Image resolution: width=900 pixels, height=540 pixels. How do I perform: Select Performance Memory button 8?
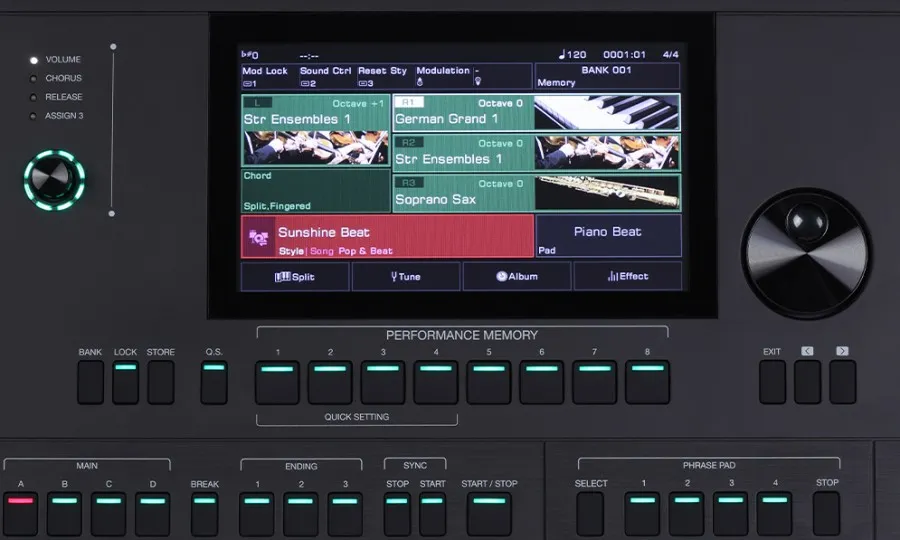click(x=647, y=382)
